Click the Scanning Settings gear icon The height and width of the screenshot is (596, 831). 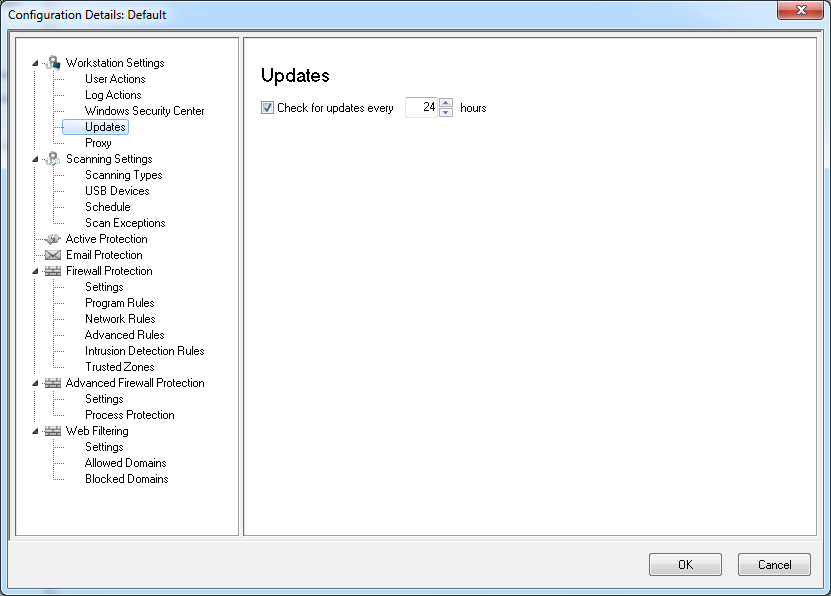coord(53,159)
